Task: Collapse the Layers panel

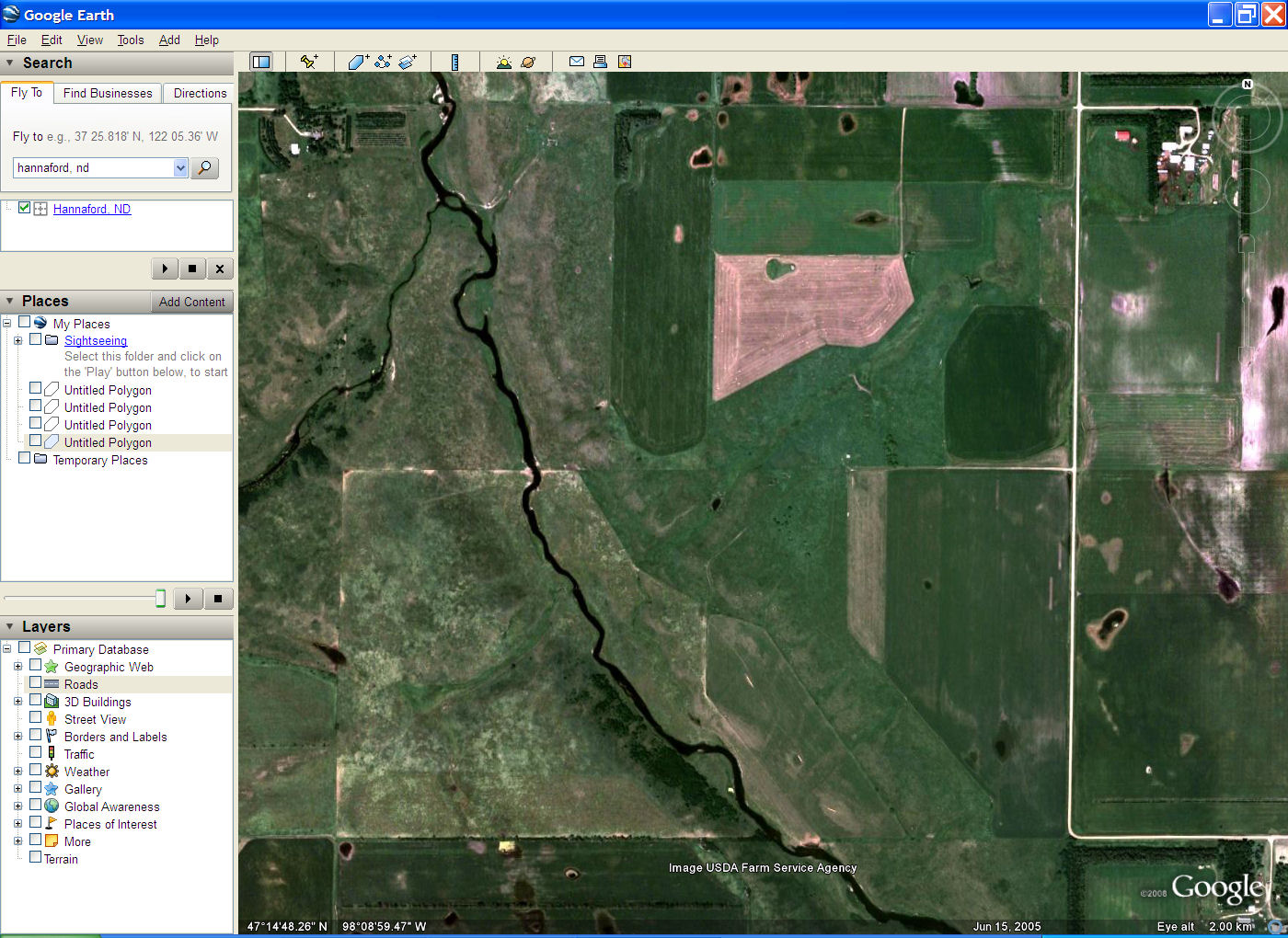Action: (x=10, y=626)
